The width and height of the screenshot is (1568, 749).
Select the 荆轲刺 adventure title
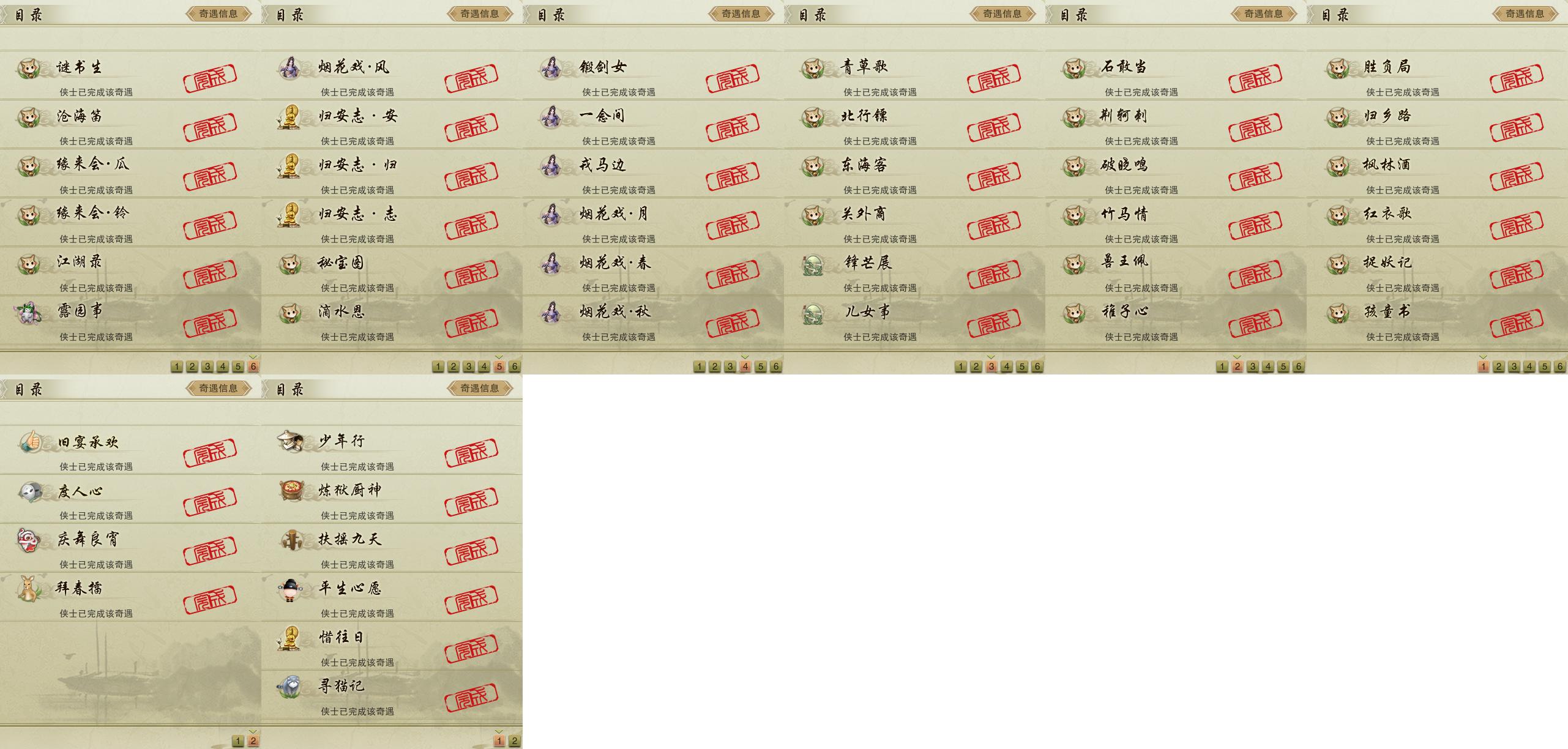pos(1124,116)
